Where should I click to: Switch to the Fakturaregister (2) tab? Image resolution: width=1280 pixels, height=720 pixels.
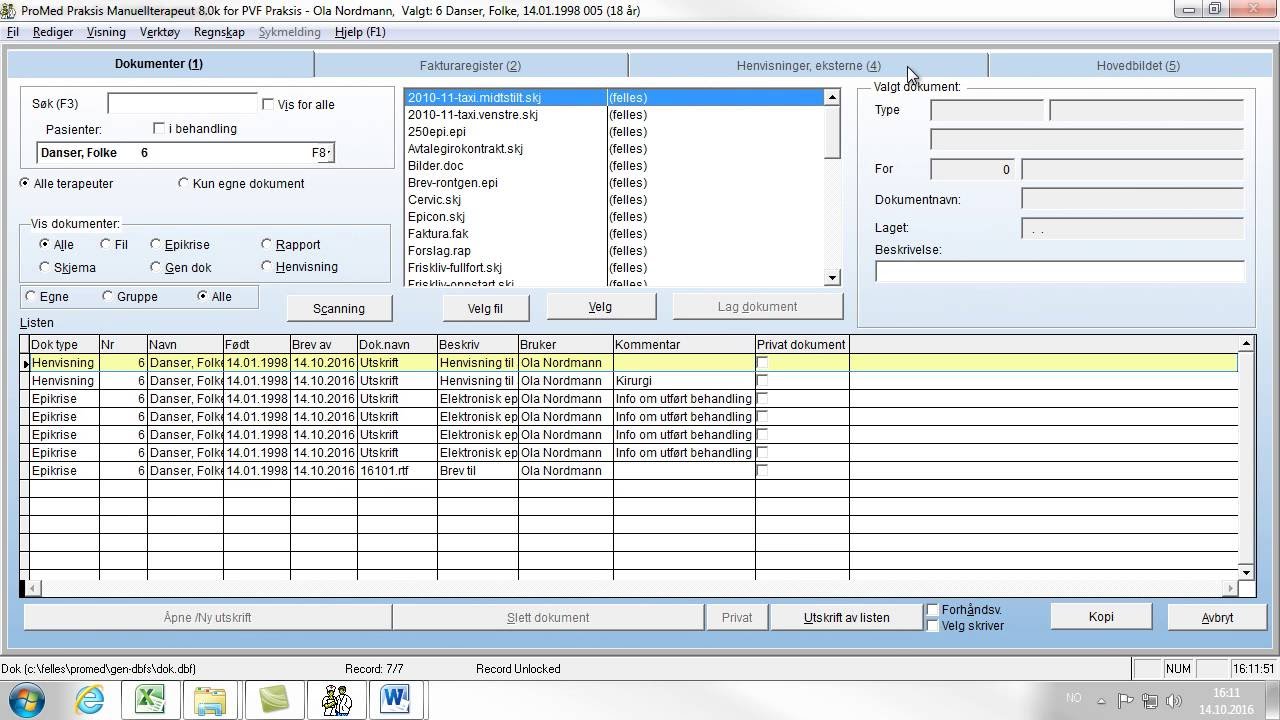[470, 65]
